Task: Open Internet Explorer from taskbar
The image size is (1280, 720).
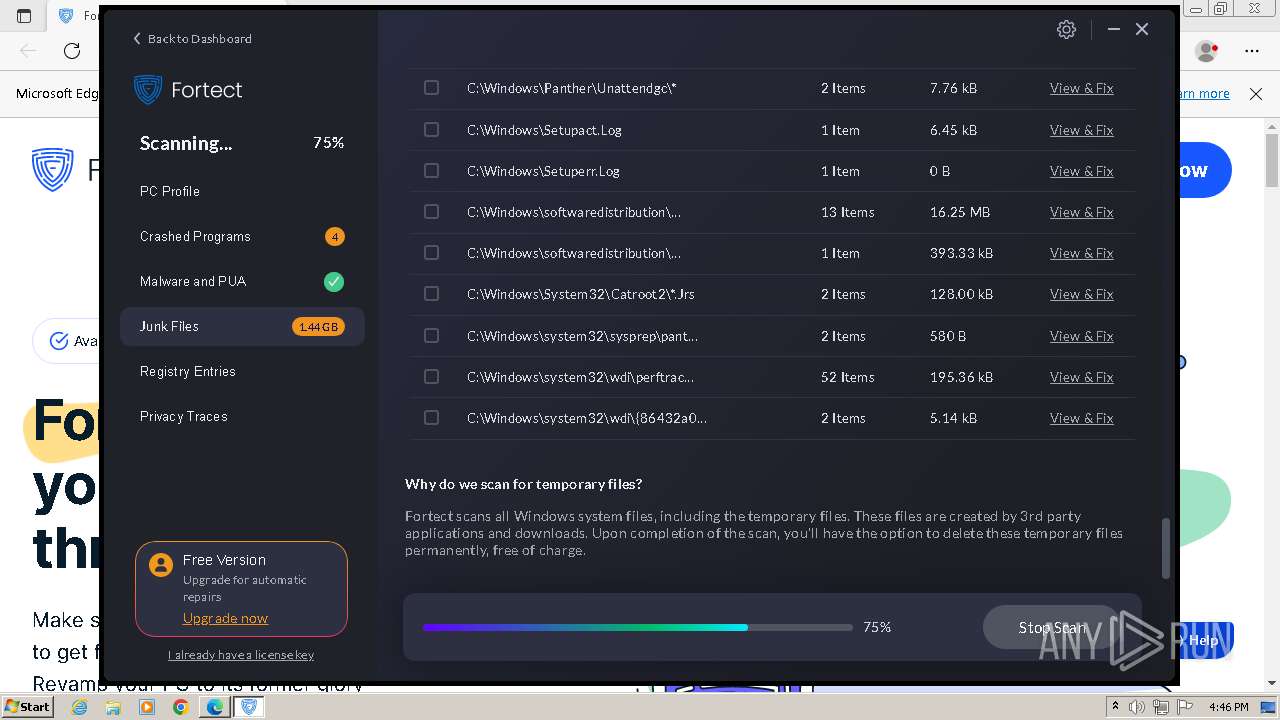Action: point(79,707)
